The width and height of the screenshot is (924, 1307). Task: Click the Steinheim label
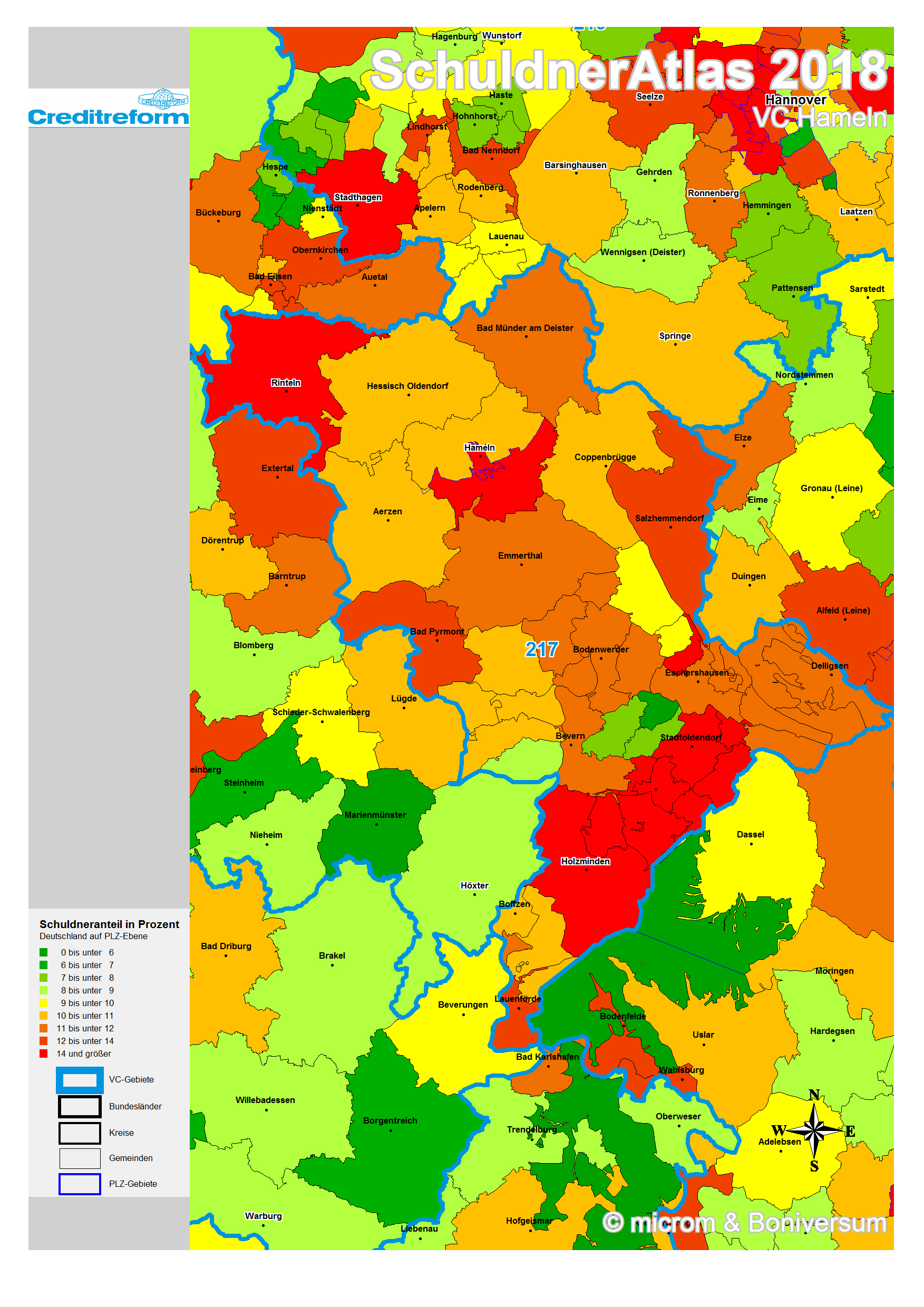coord(244,783)
